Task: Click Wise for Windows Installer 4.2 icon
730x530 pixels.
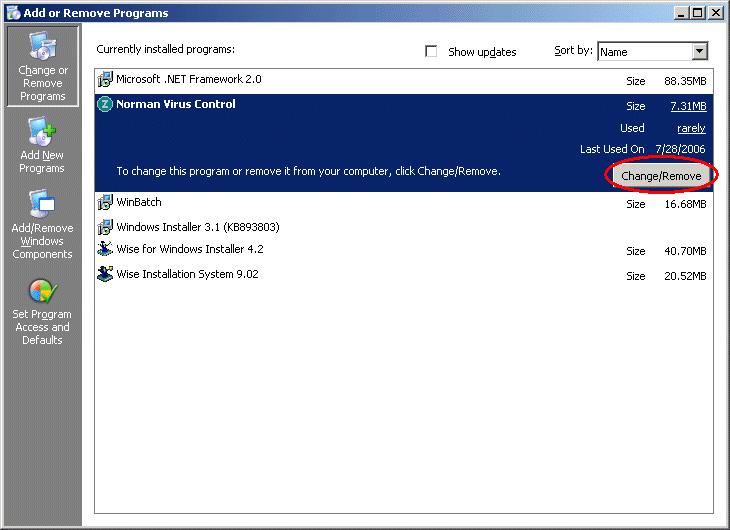Action: pyautogui.click(x=105, y=249)
